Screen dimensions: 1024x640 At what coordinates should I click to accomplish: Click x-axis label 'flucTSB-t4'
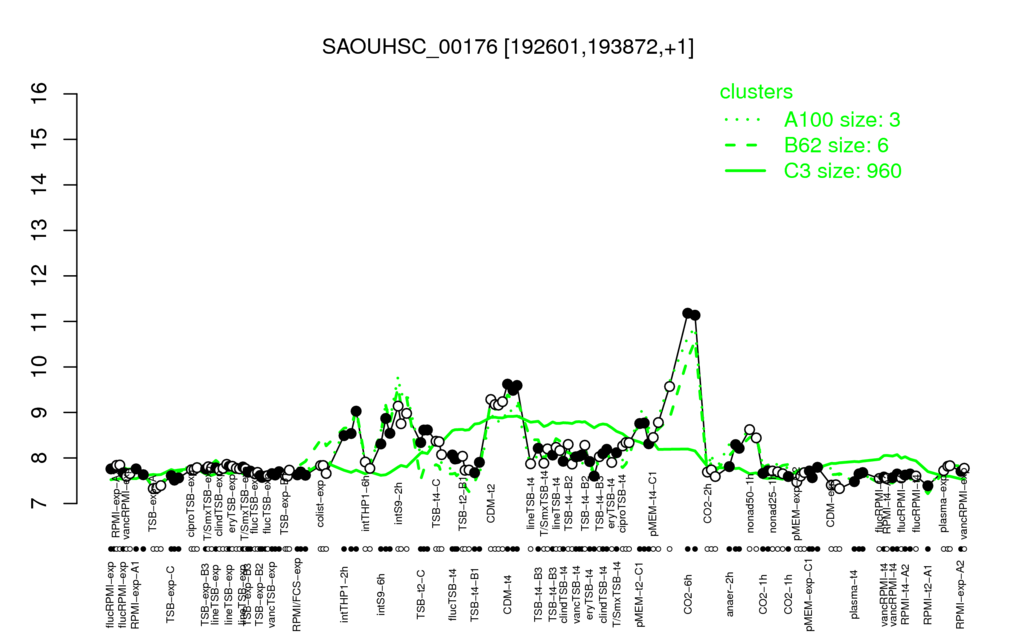click(x=453, y=595)
